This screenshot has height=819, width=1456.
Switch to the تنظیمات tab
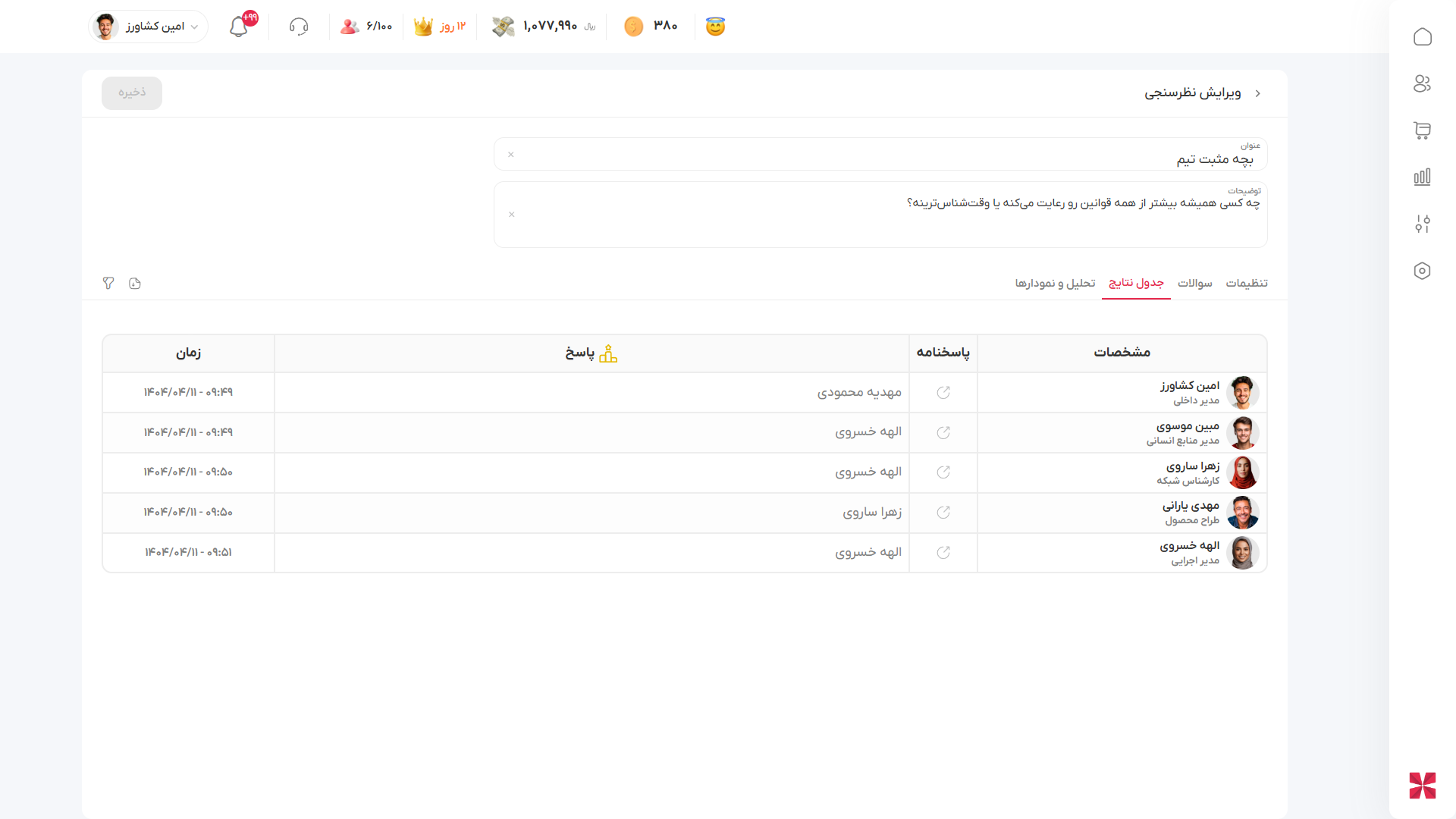(1247, 283)
